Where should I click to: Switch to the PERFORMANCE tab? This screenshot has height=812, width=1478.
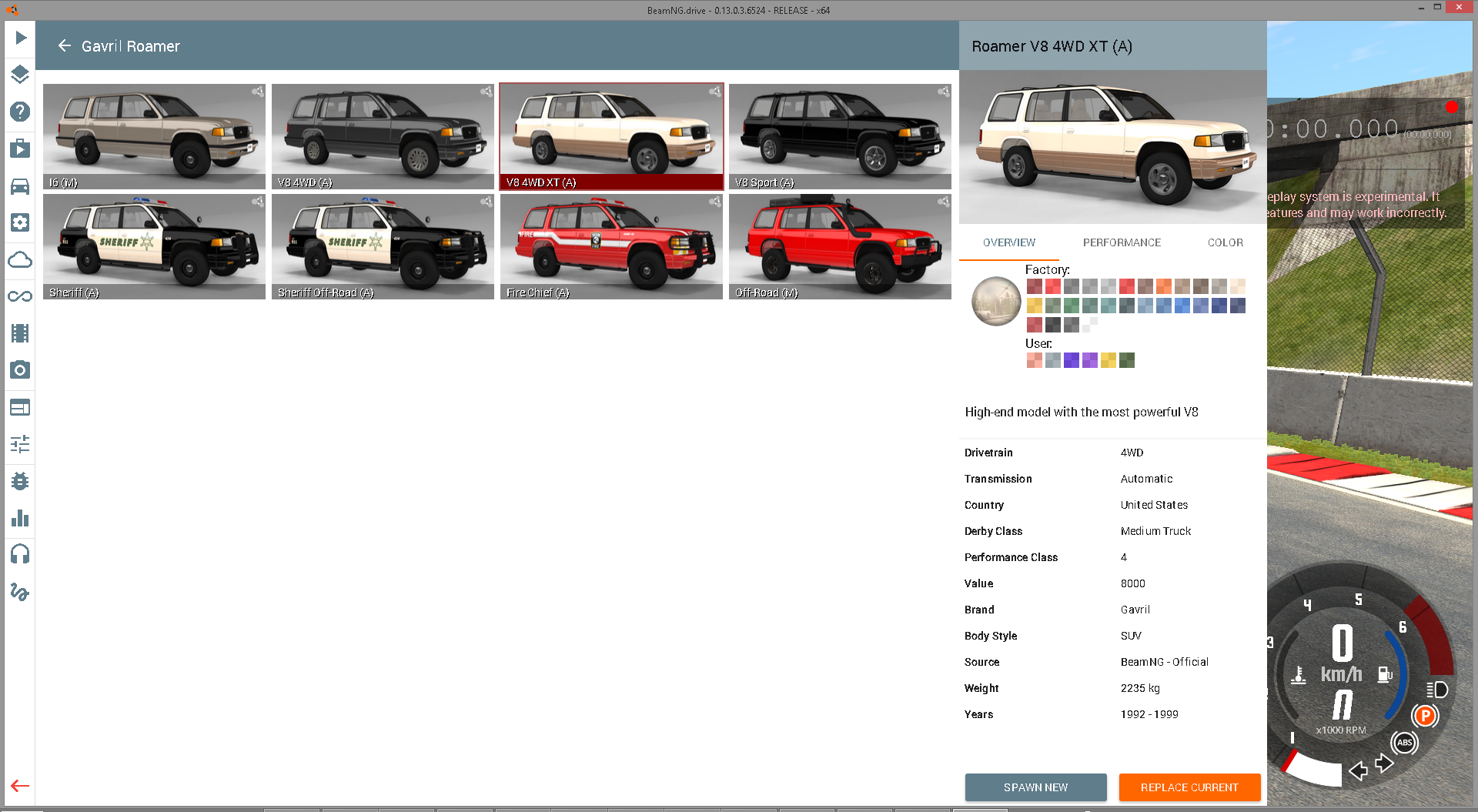click(x=1122, y=242)
